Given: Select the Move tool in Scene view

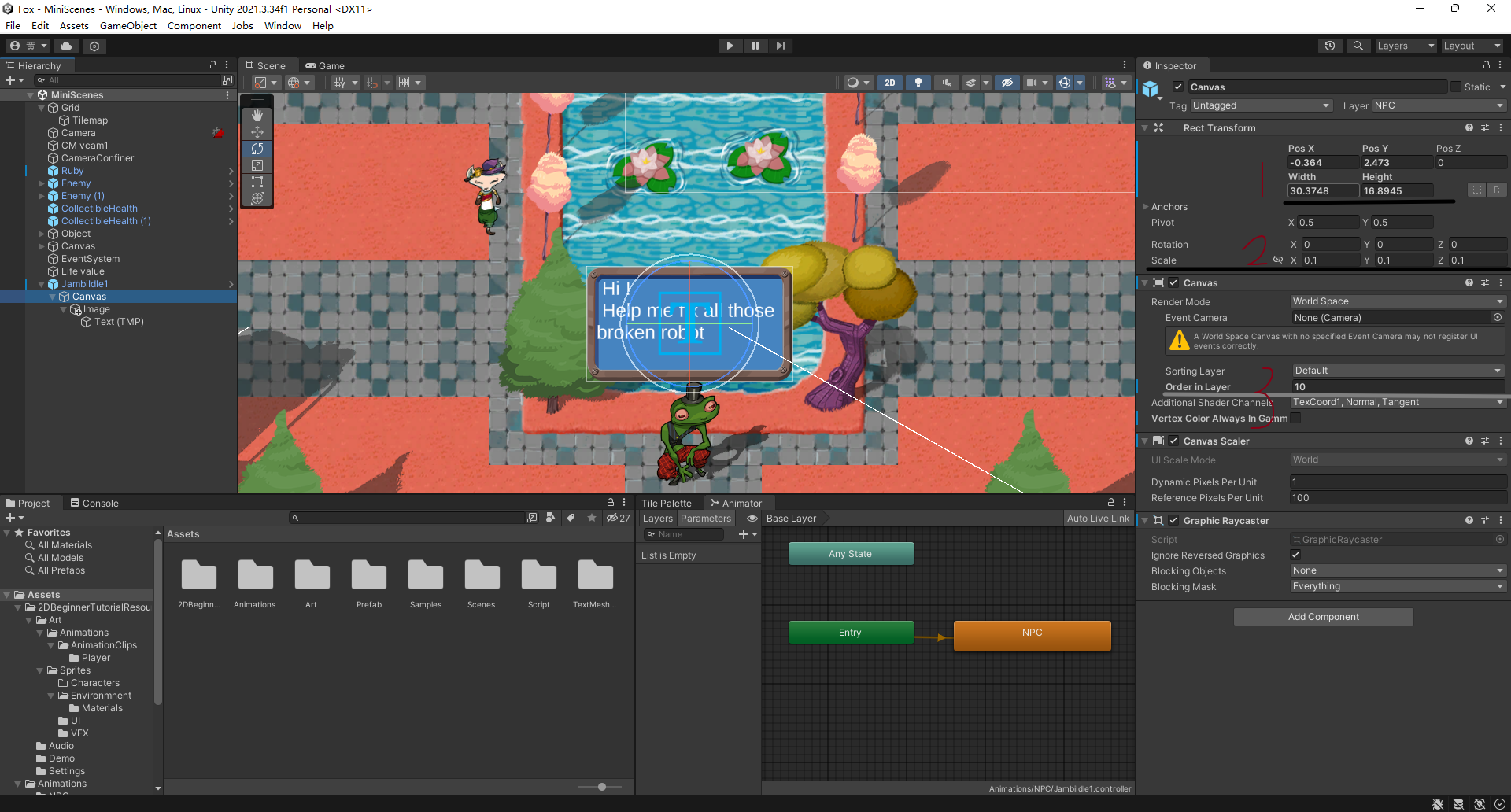Looking at the screenshot, I should 257,132.
